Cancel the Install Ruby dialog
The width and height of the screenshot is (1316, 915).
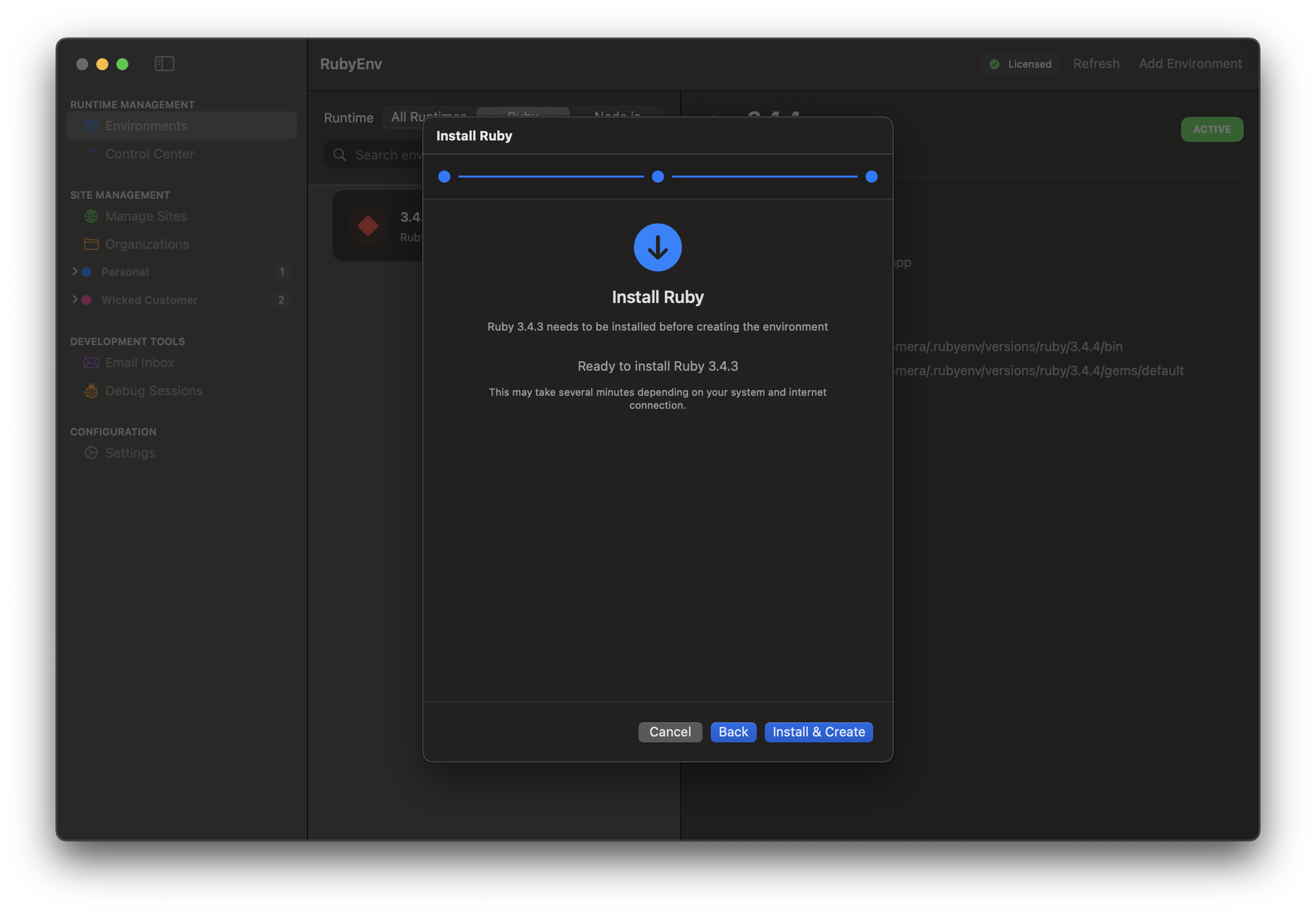(x=670, y=732)
